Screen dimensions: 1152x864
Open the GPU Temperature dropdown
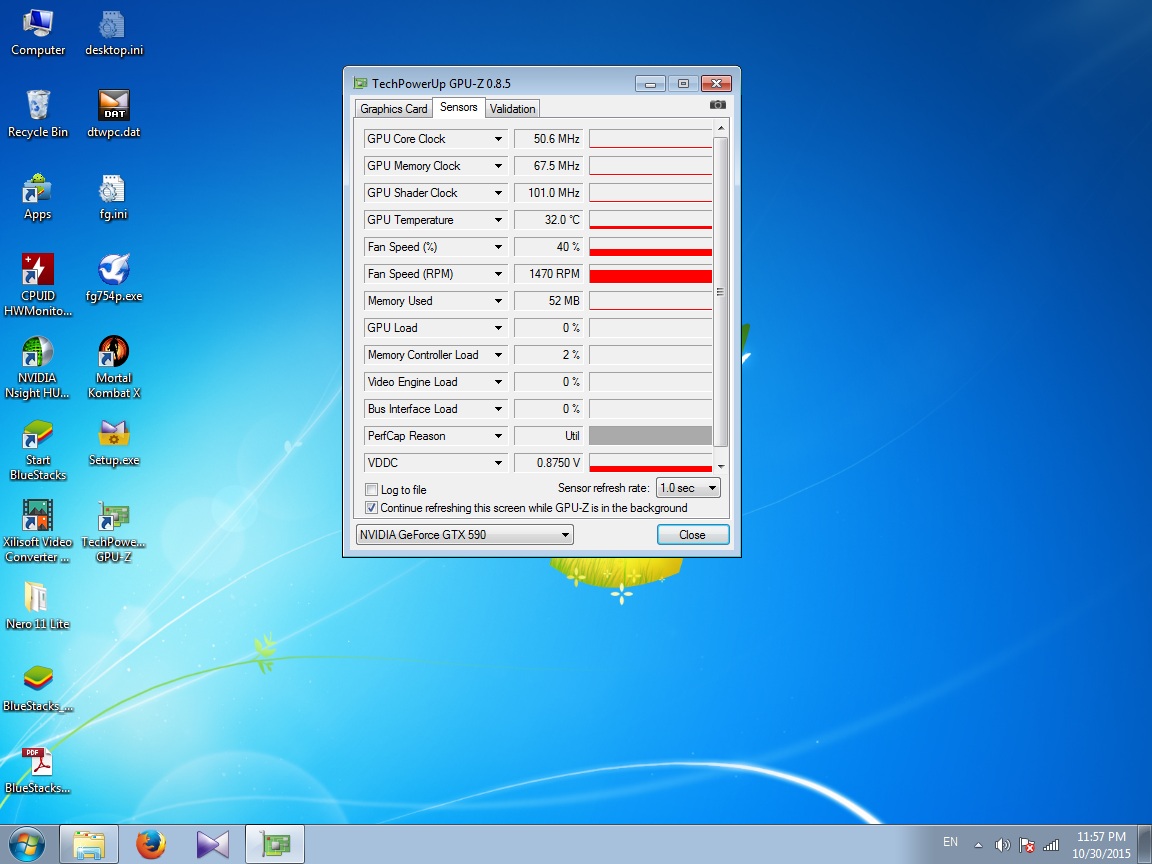coord(498,220)
